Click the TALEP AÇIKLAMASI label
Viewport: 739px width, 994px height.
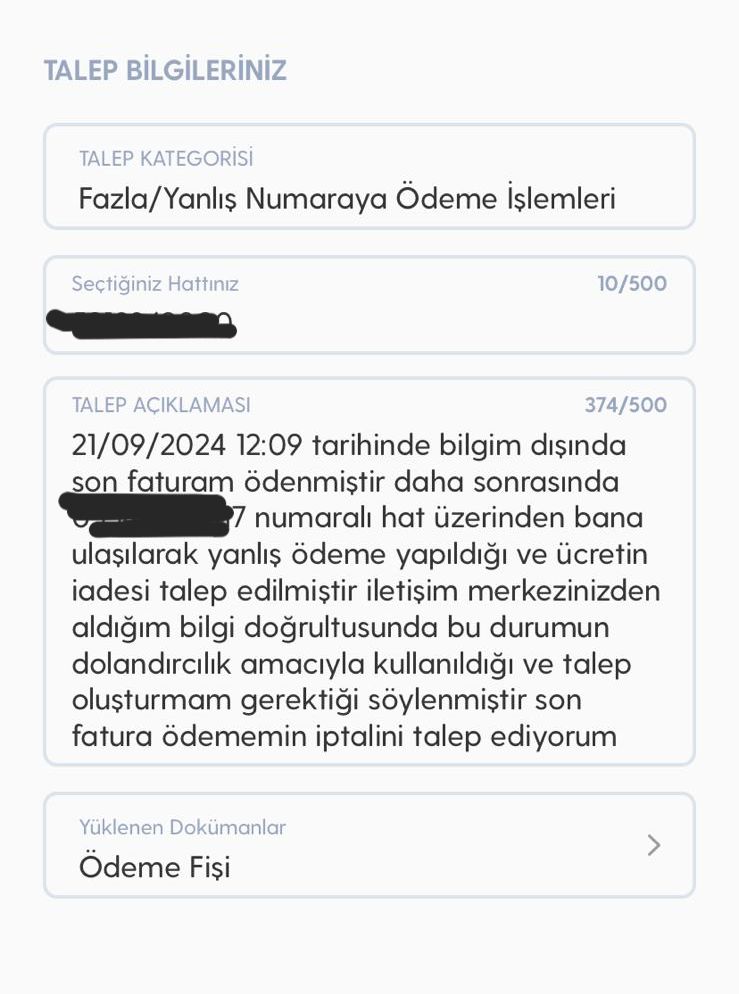coord(161,405)
